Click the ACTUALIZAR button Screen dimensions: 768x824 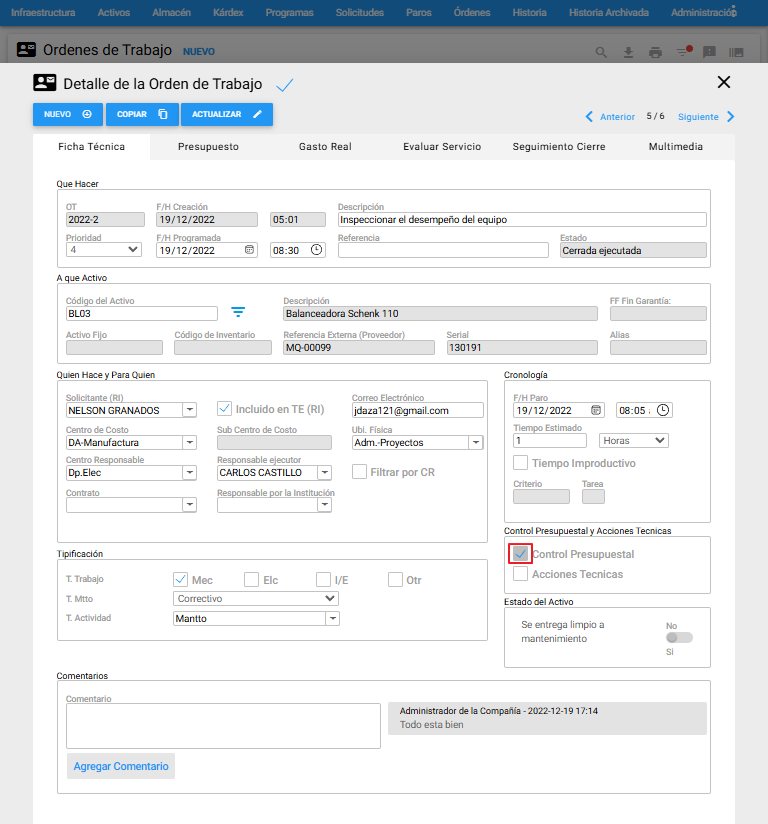click(x=227, y=115)
